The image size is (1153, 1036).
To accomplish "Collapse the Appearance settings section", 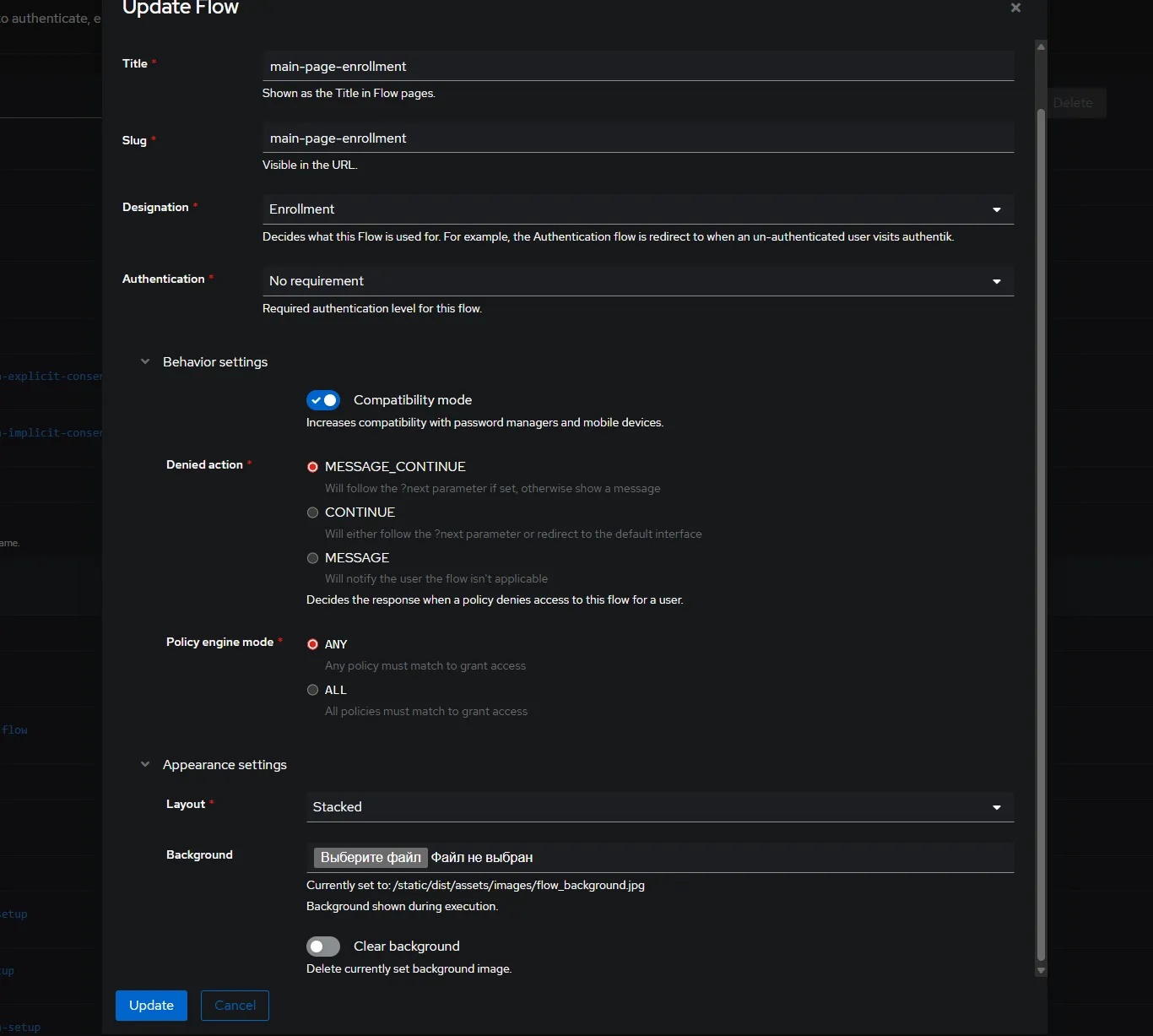I will click(x=145, y=765).
